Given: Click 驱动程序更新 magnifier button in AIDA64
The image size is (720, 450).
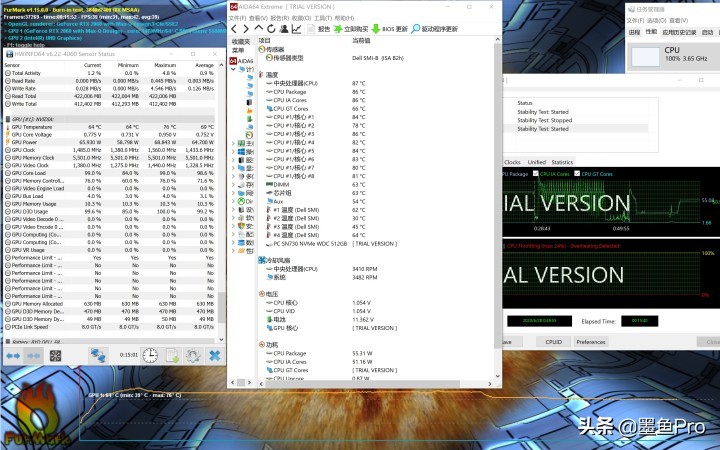Looking at the screenshot, I should (x=434, y=29).
